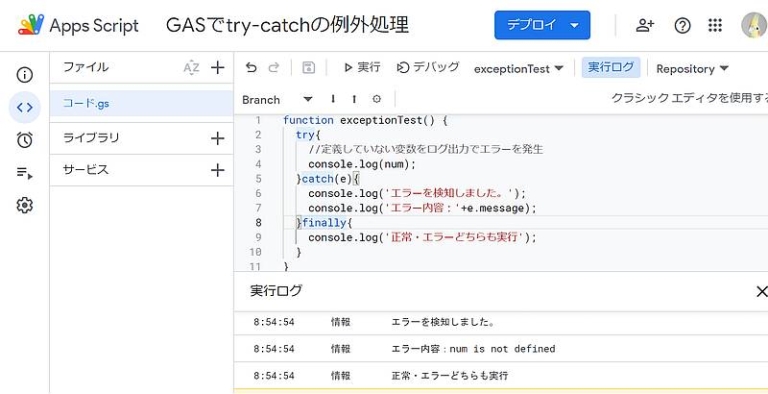The height and width of the screenshot is (394, 768).
Task: Click the Apps Script logo
Action: [x=31, y=25]
